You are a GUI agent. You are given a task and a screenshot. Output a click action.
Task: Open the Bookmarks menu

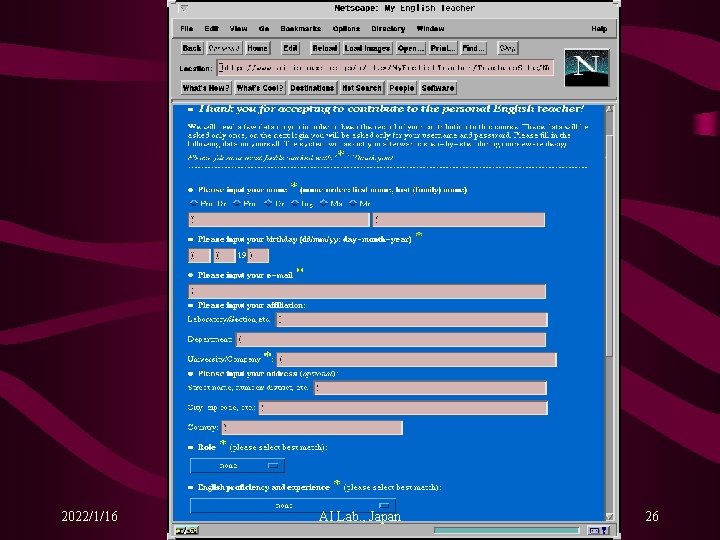(x=301, y=28)
